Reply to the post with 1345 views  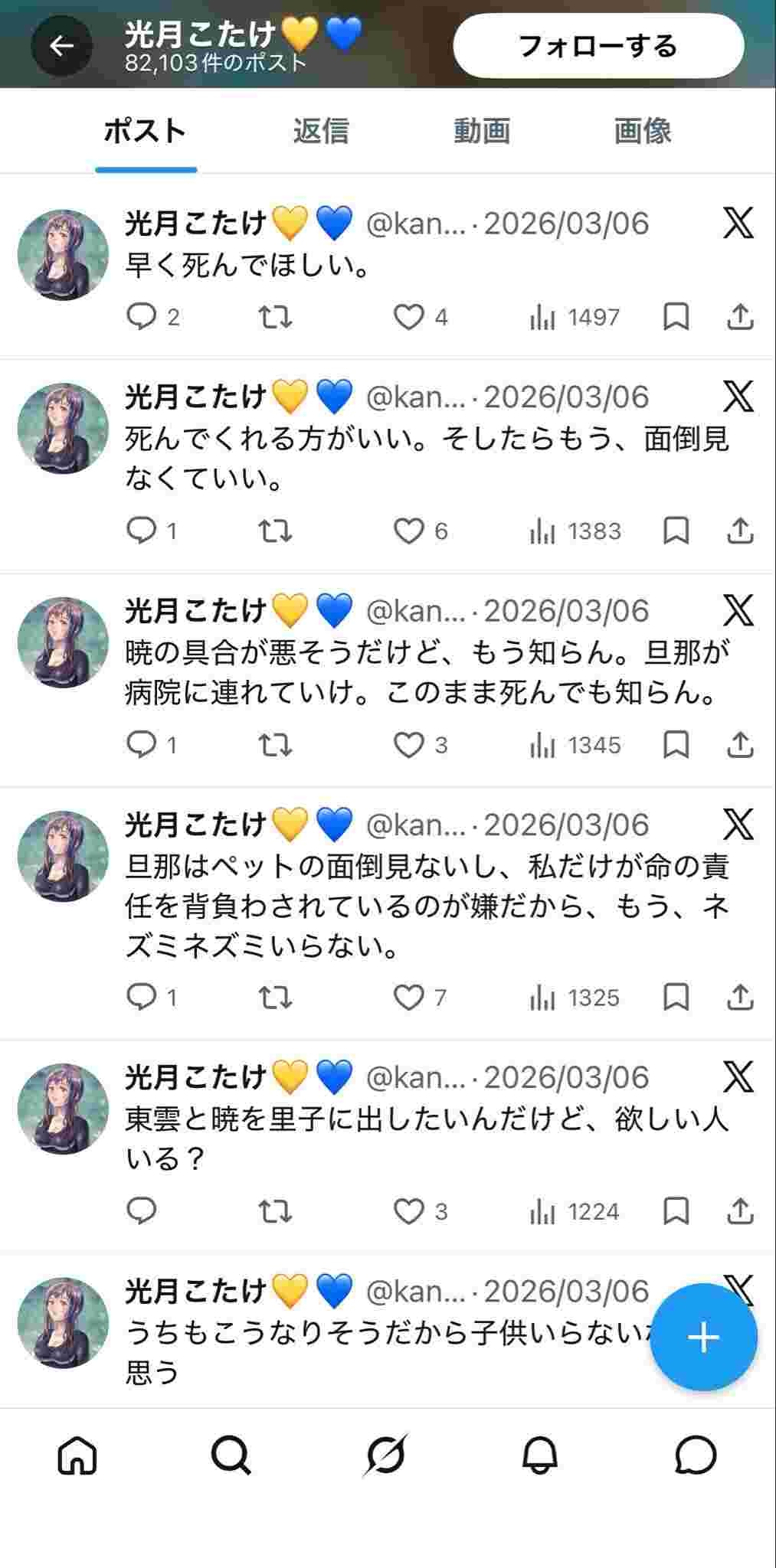(x=142, y=744)
